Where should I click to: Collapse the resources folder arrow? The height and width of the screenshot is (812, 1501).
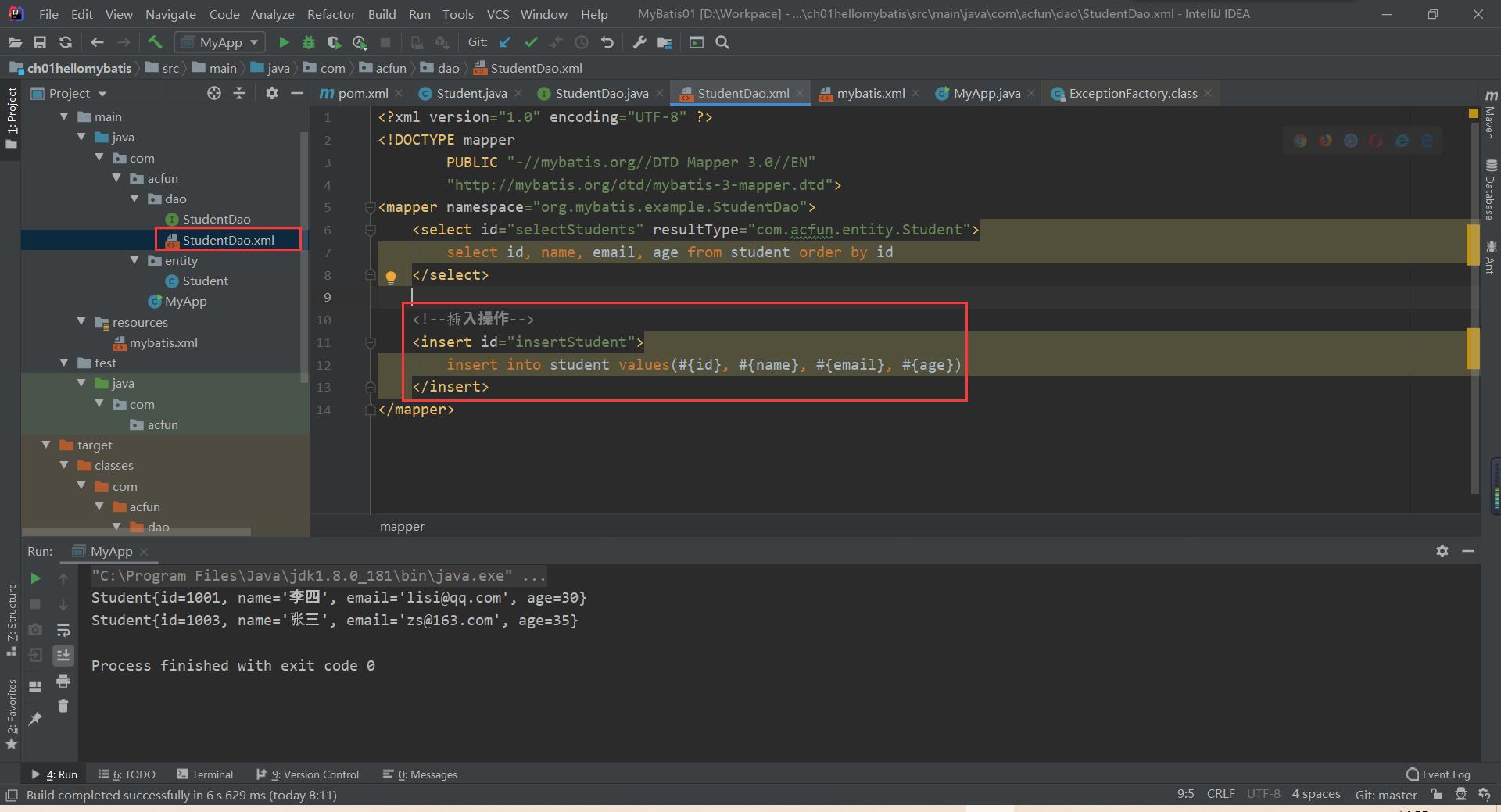point(82,321)
